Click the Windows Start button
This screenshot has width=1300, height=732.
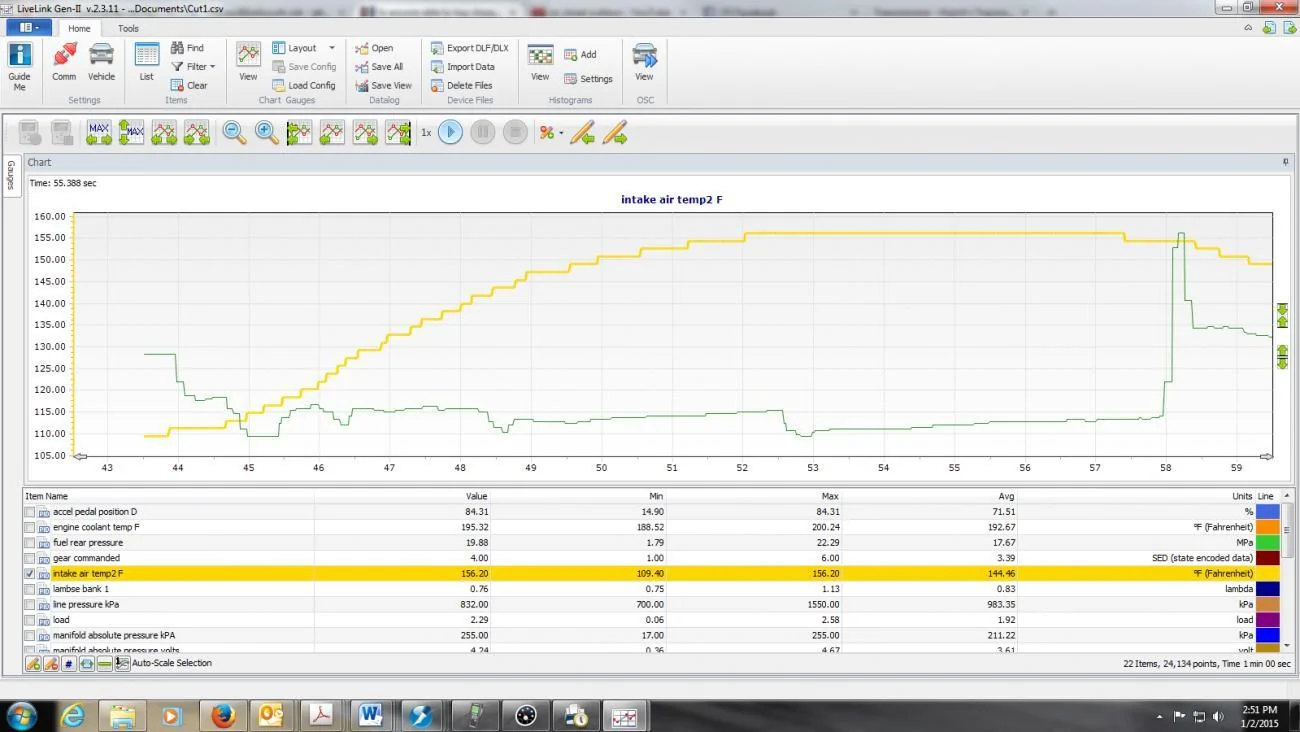pyautogui.click(x=22, y=716)
